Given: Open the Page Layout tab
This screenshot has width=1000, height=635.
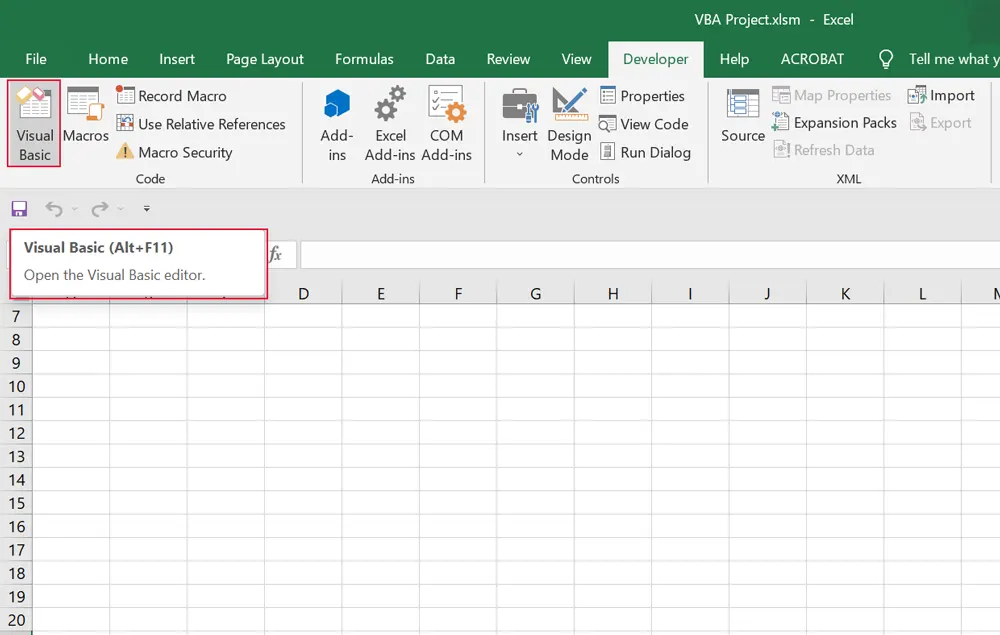Looking at the screenshot, I should (x=265, y=59).
